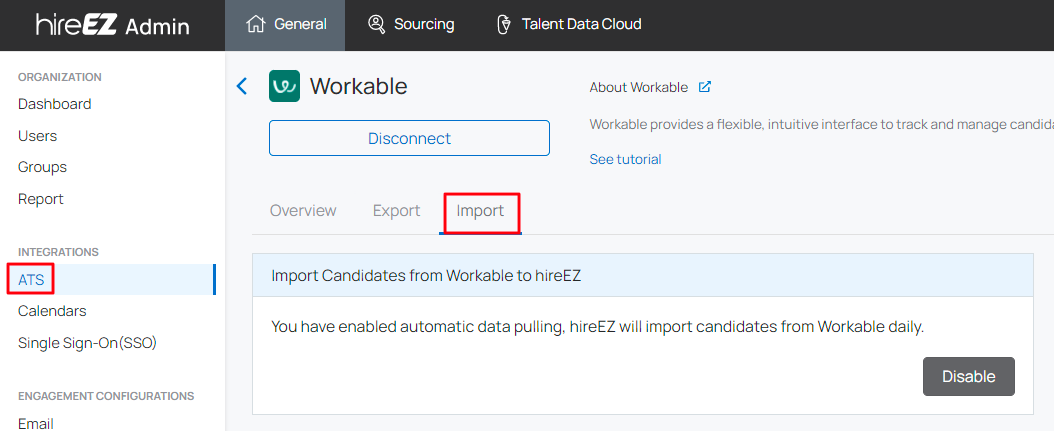
Task: Go to Dashboard in the sidebar
Action: point(54,104)
